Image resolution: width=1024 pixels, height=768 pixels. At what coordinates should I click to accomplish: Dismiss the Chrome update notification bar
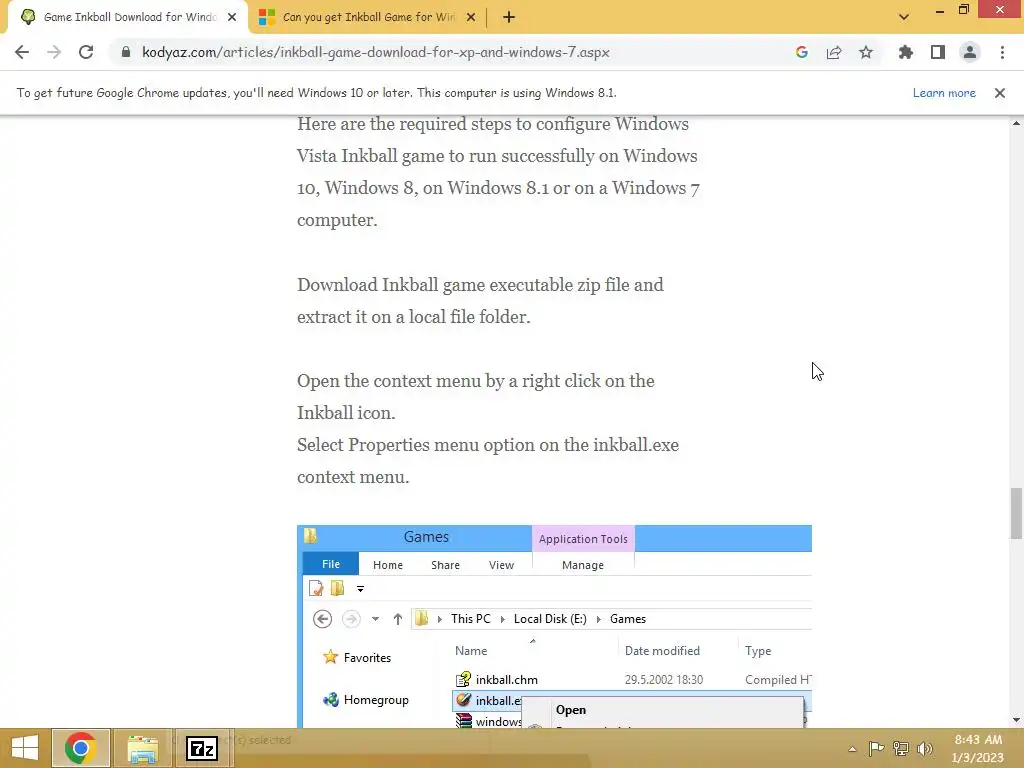coord(999,93)
